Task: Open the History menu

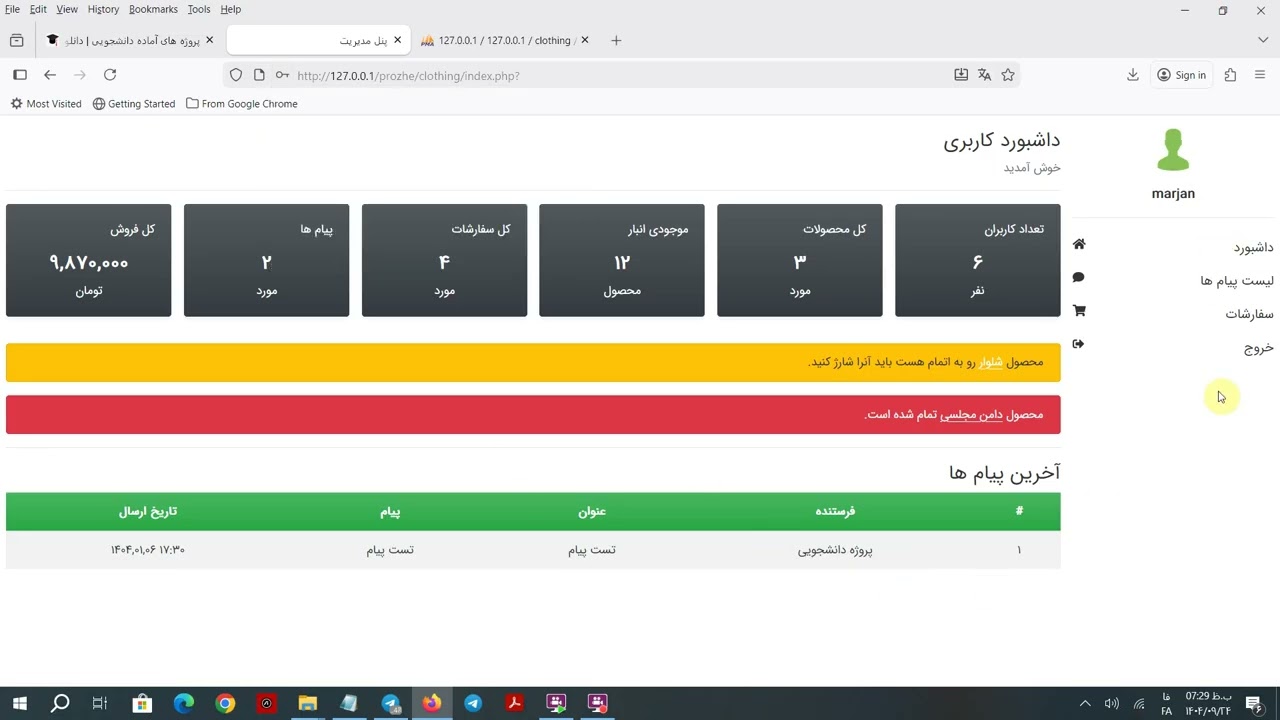Action: (103, 9)
